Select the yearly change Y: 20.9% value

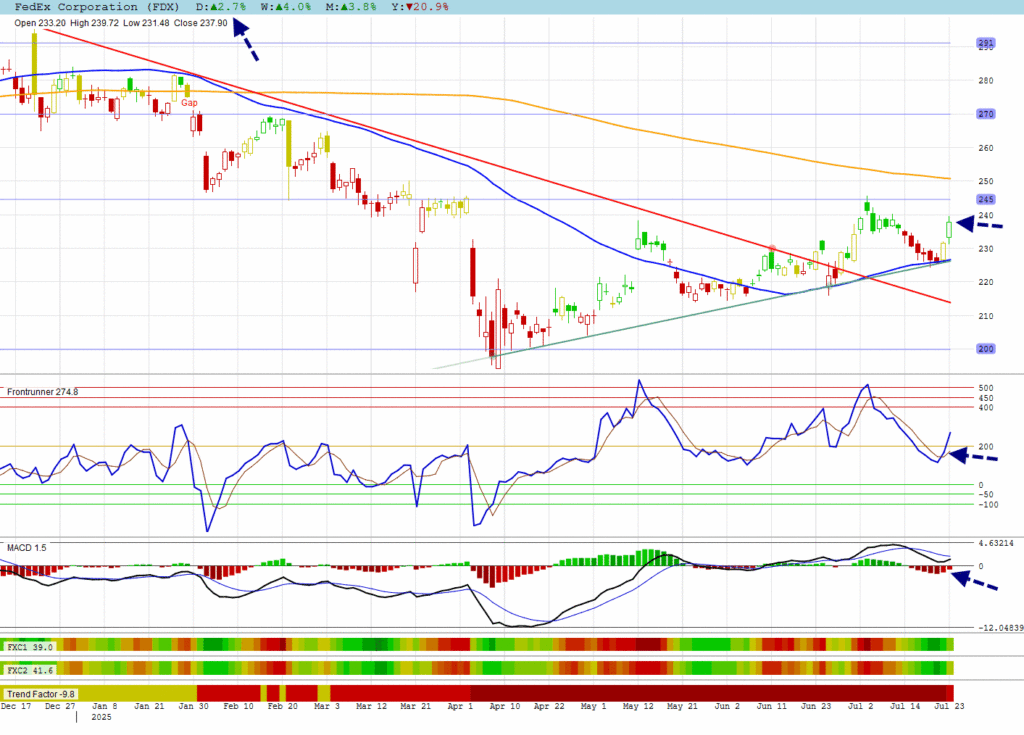[420, 7]
